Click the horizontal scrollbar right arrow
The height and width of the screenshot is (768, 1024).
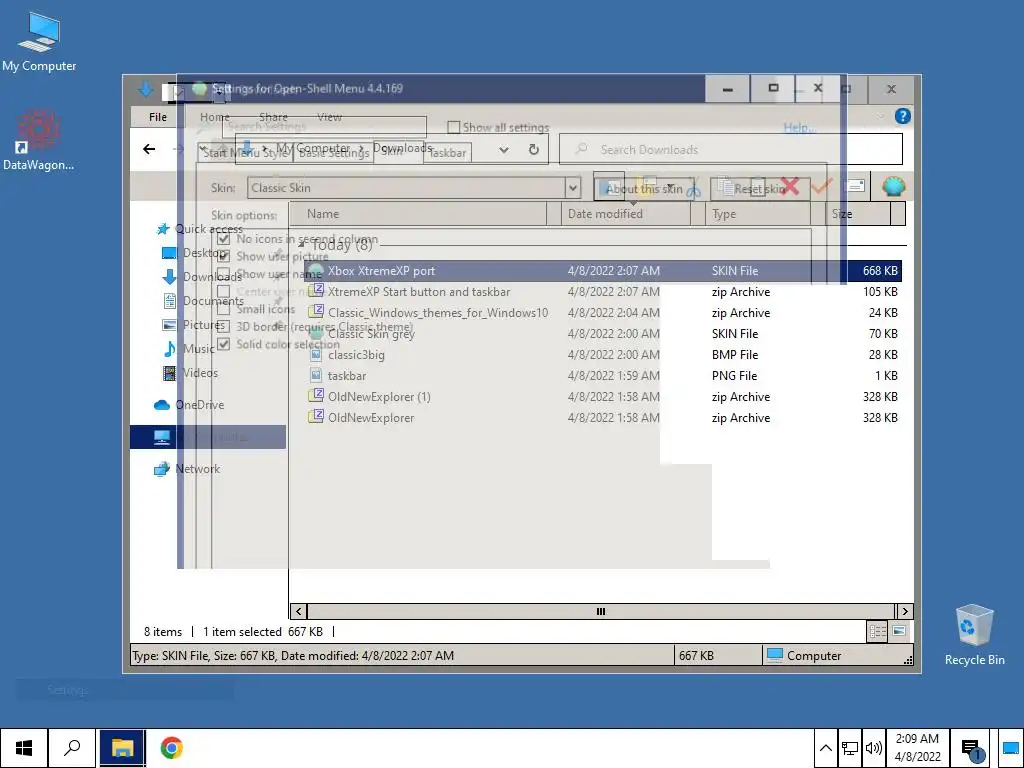coord(905,611)
